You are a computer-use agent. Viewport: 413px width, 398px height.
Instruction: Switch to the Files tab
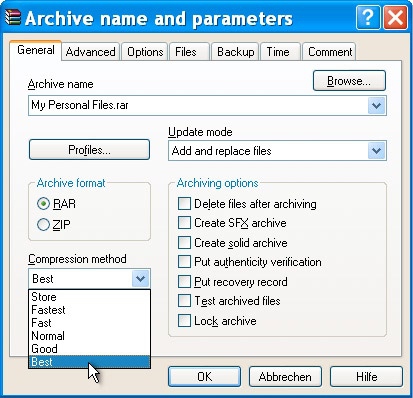[189, 52]
